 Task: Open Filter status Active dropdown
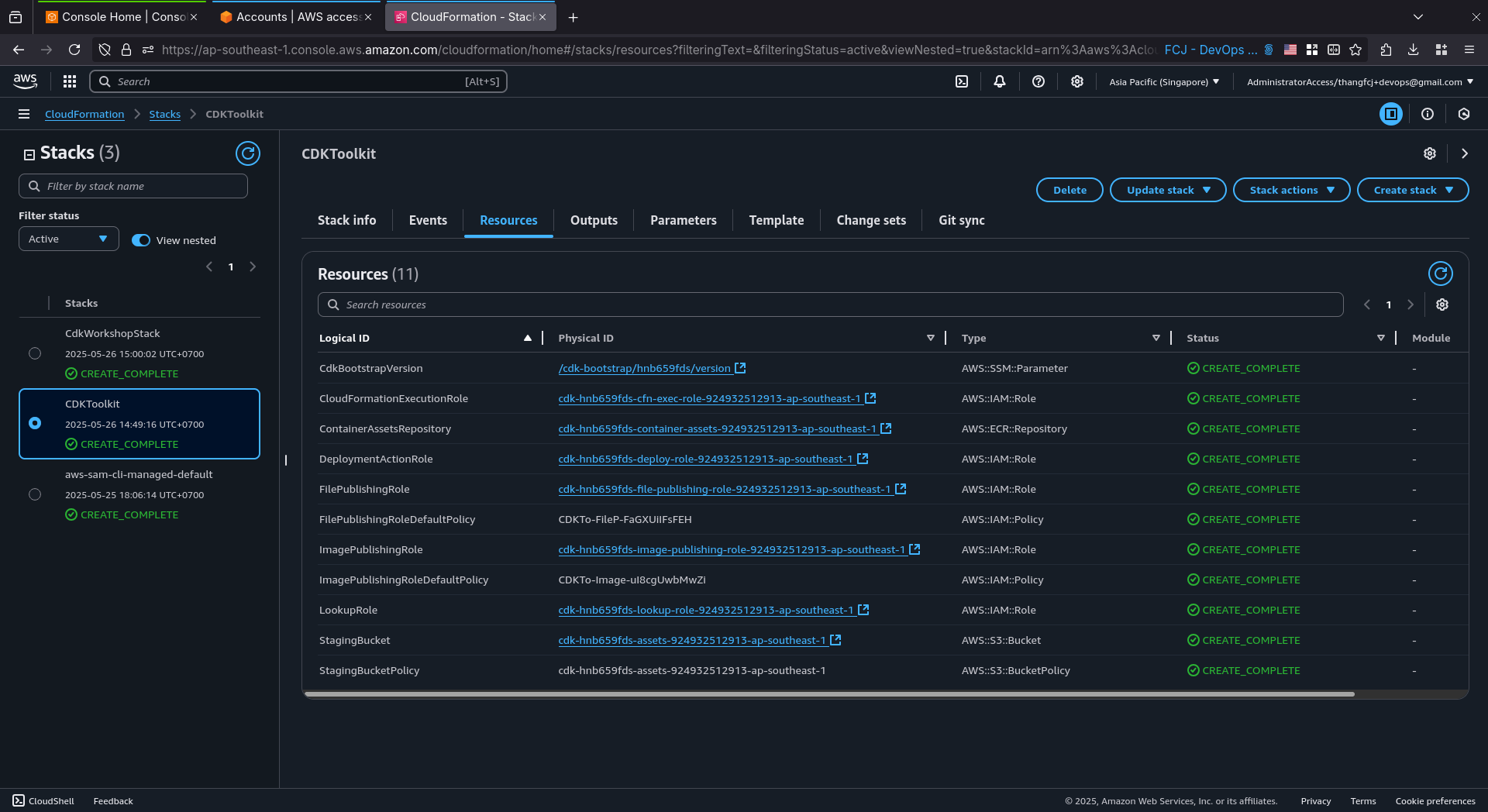[x=69, y=239]
